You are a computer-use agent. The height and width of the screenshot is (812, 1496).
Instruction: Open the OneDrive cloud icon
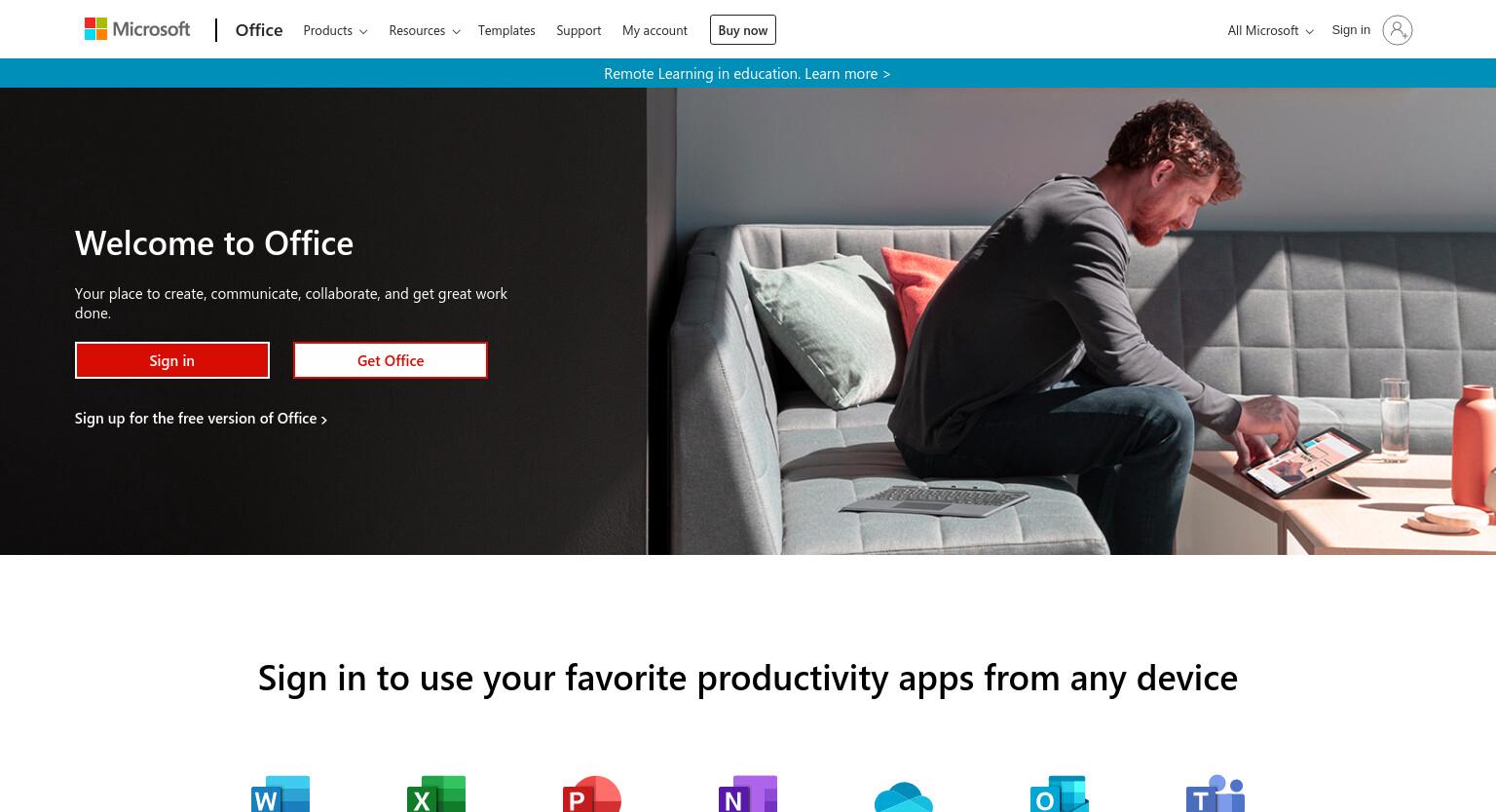pyautogui.click(x=904, y=795)
